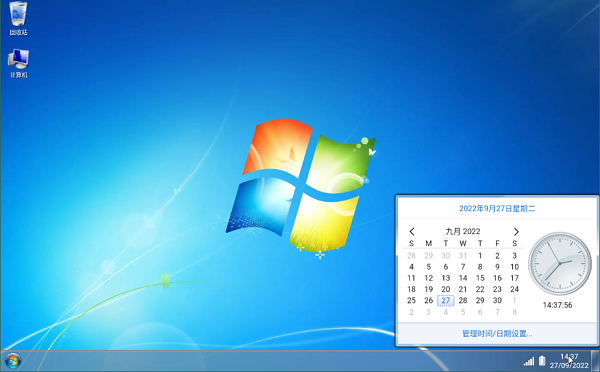Select September 15 in the calendar

pos(480,278)
